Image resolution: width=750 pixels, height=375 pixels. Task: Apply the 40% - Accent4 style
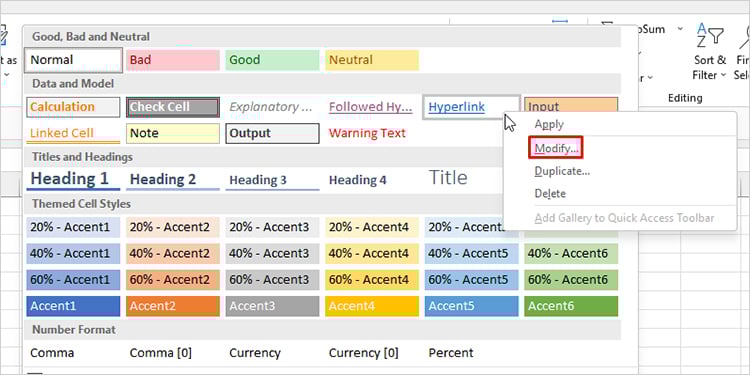tap(372, 254)
